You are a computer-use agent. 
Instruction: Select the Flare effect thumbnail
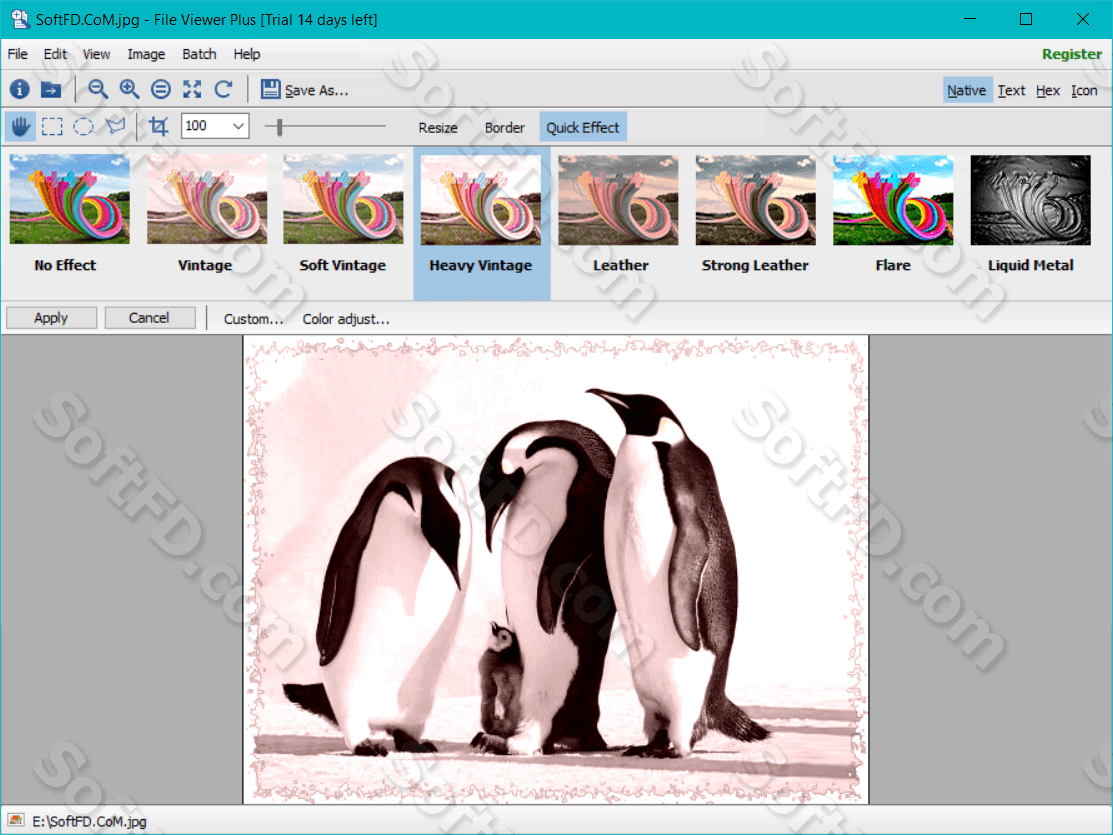(893, 200)
